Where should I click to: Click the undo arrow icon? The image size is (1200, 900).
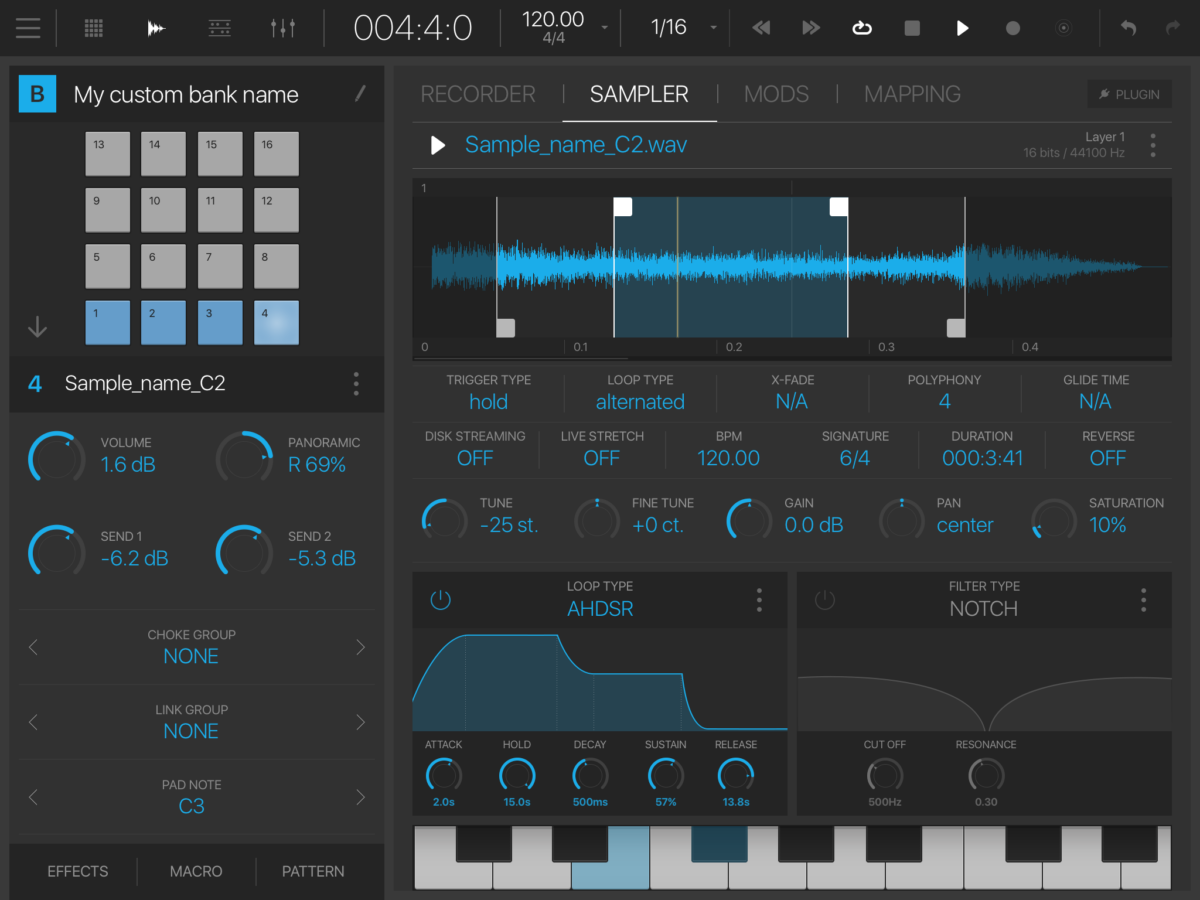(x=1128, y=28)
